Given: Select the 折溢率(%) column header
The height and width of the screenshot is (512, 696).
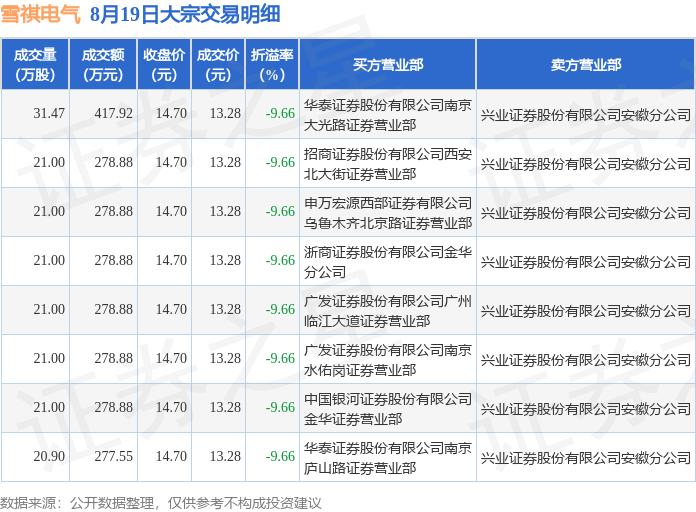Looking at the screenshot, I should (x=273, y=64).
